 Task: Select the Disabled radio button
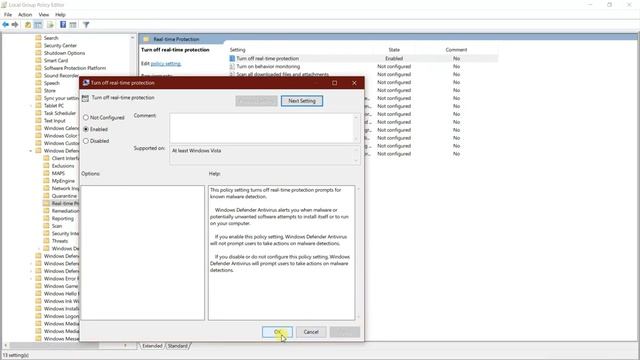pos(86,141)
